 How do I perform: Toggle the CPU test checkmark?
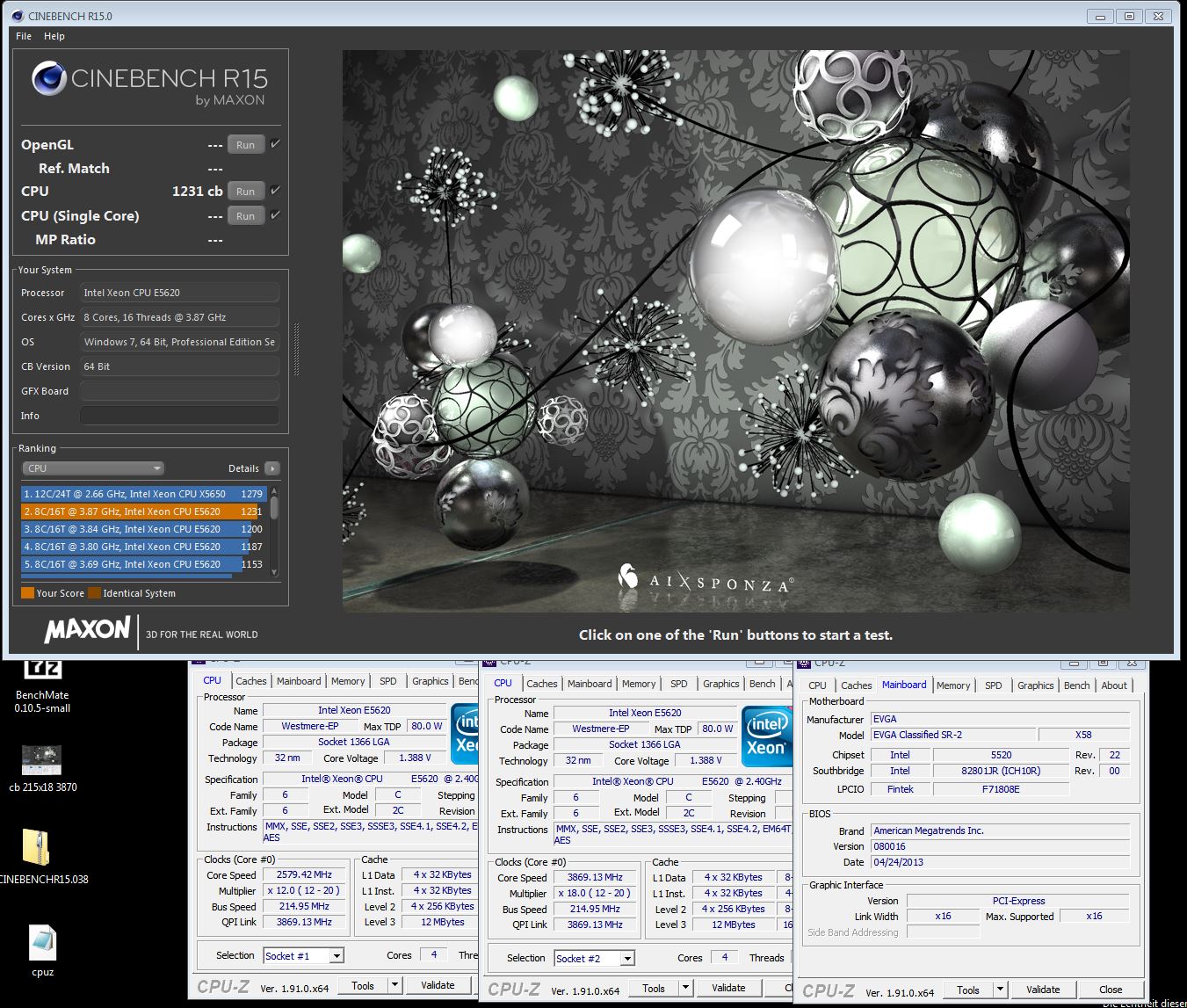275,190
